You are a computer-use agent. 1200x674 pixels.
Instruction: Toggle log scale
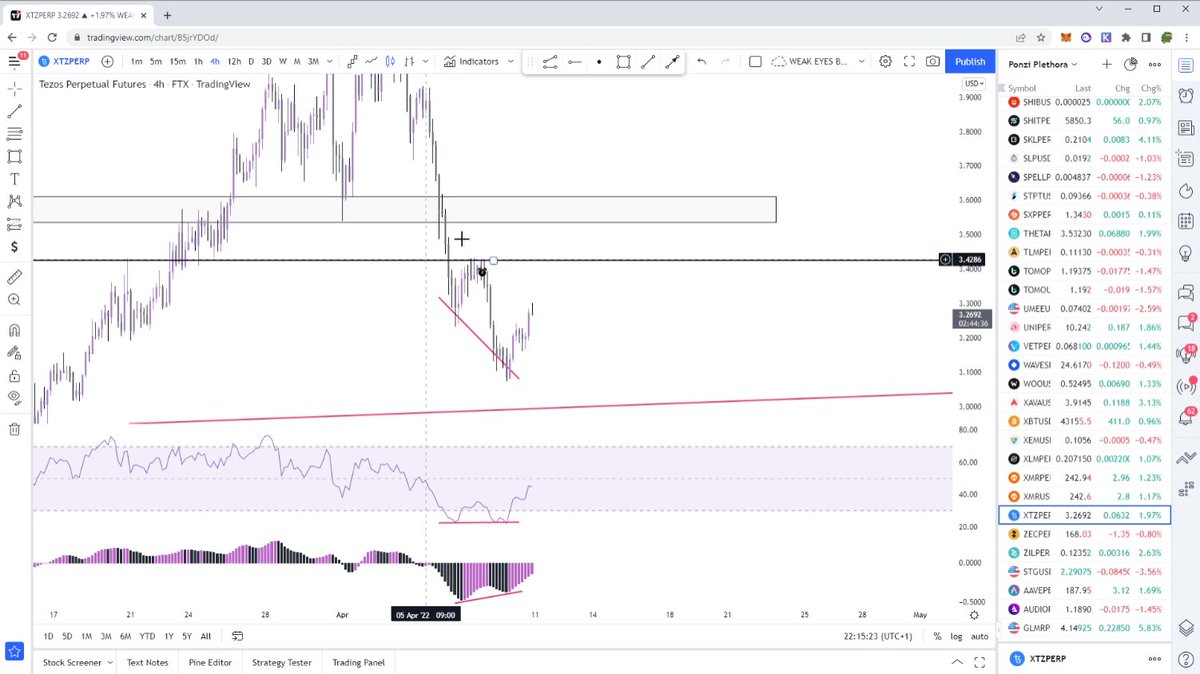pyautogui.click(x=956, y=636)
